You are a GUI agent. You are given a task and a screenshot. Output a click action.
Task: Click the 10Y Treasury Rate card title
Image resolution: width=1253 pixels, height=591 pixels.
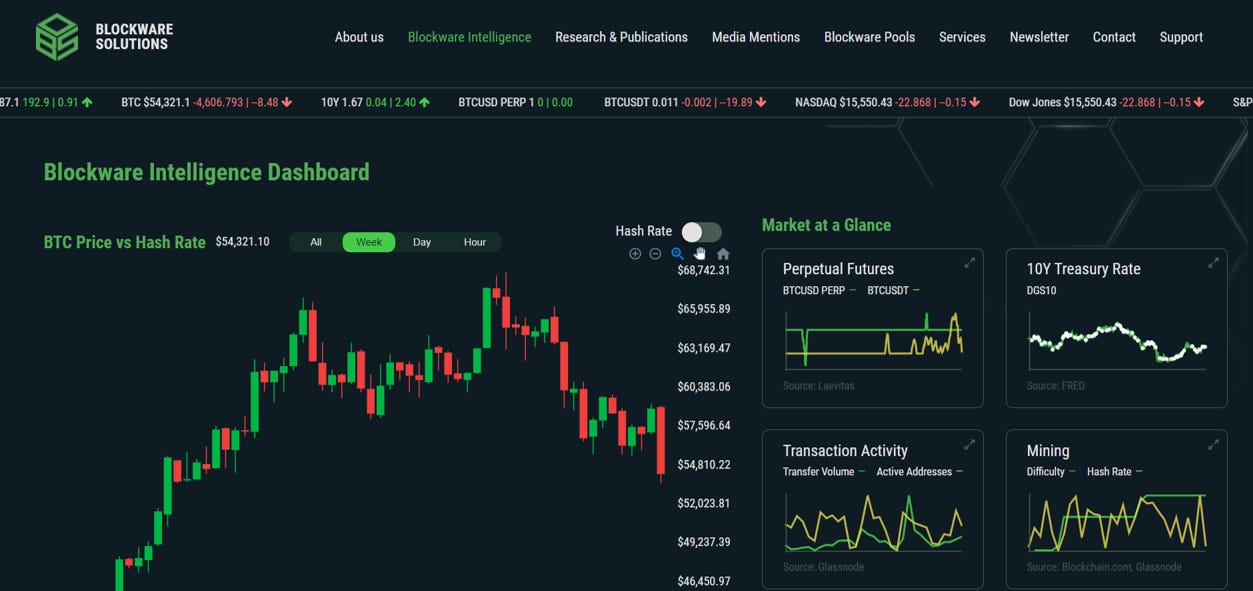click(1083, 269)
